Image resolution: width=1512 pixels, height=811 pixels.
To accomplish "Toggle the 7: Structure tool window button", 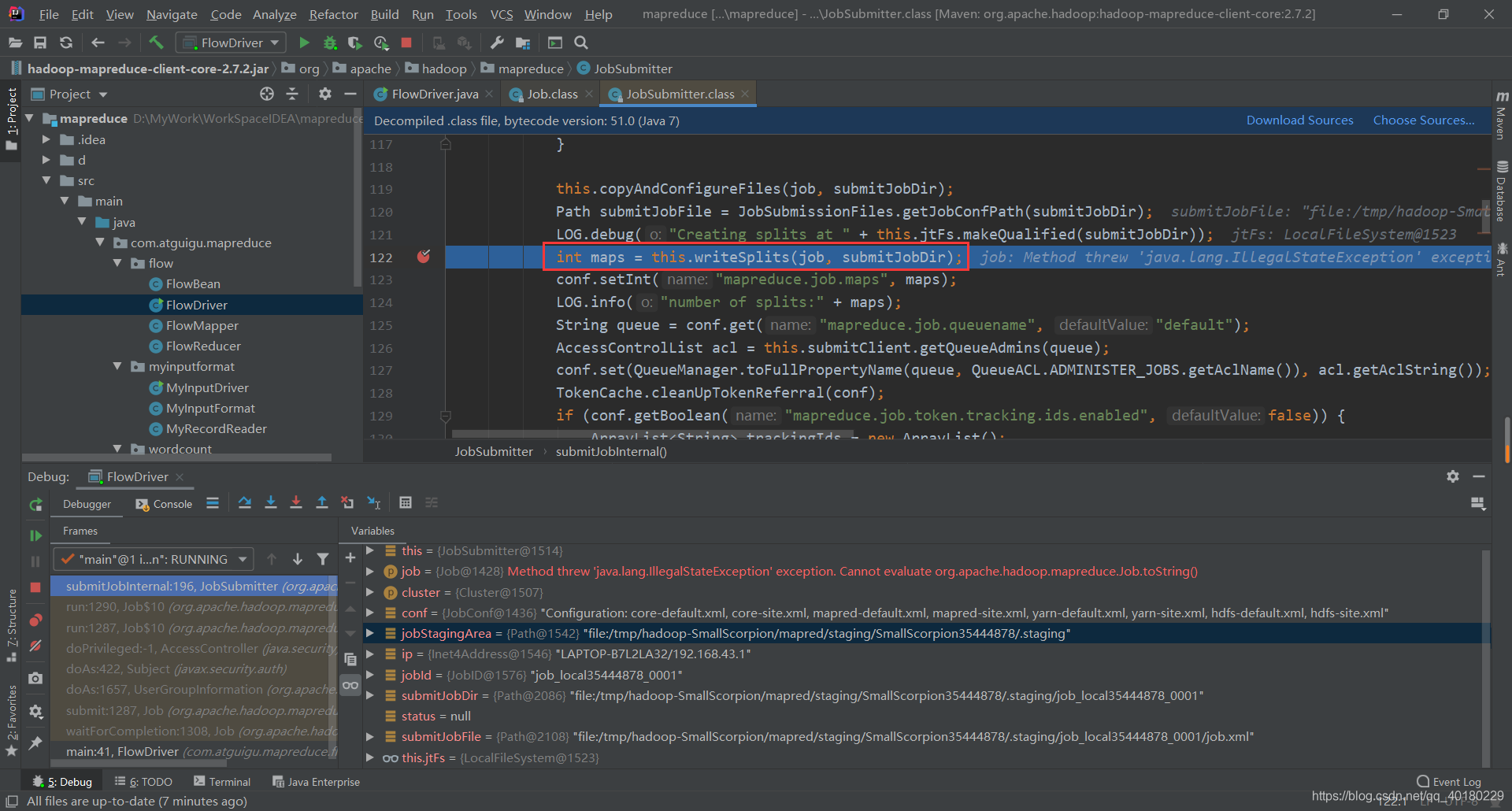I will [11, 624].
